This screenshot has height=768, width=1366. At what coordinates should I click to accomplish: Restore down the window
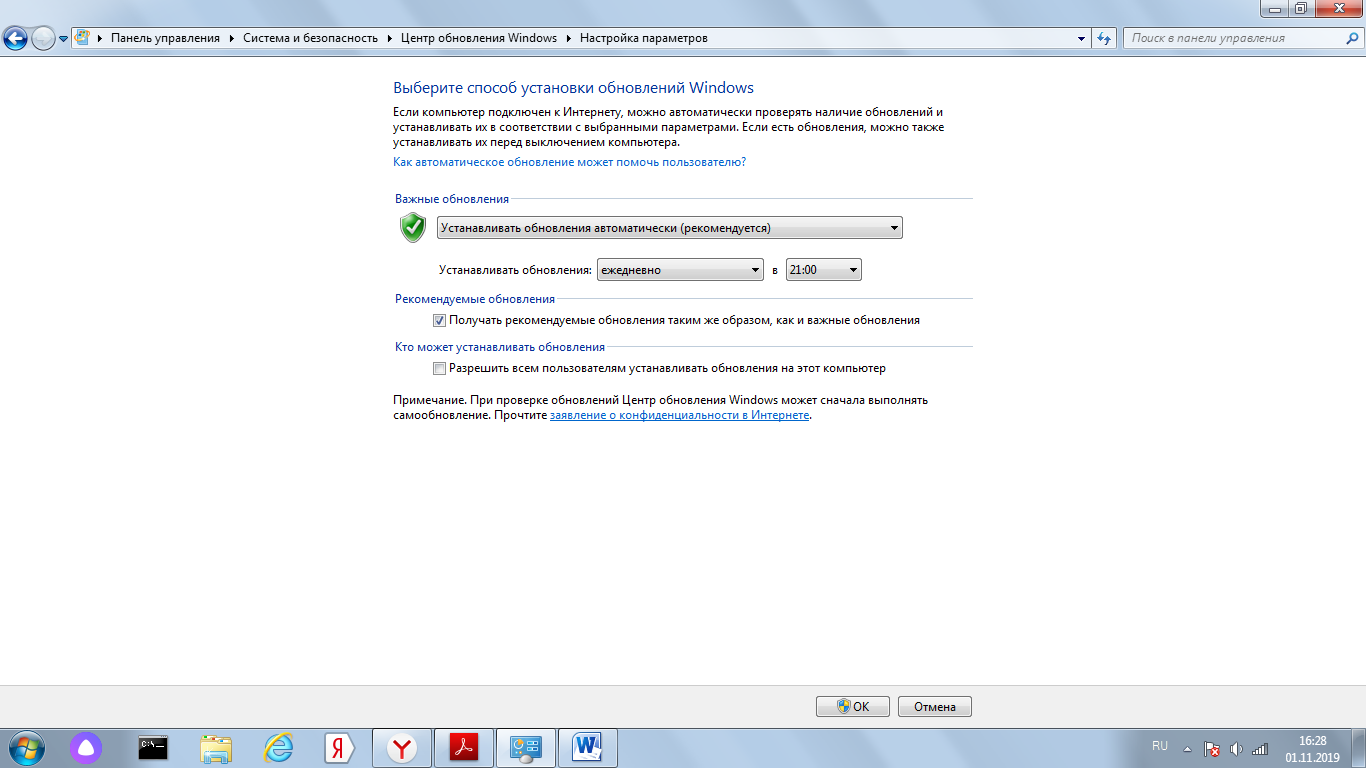[1300, 8]
